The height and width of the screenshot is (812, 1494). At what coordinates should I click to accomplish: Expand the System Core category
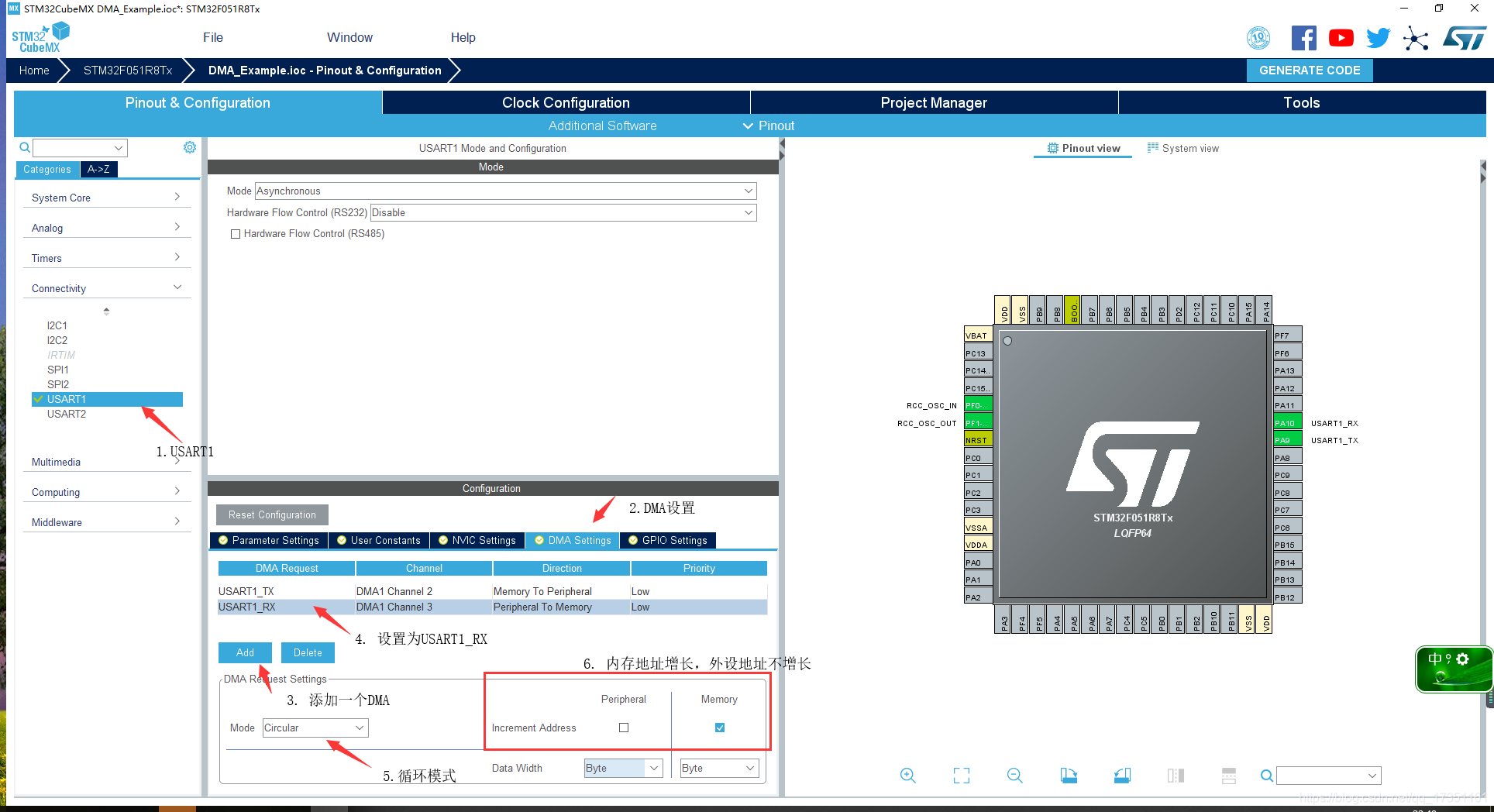coord(106,198)
